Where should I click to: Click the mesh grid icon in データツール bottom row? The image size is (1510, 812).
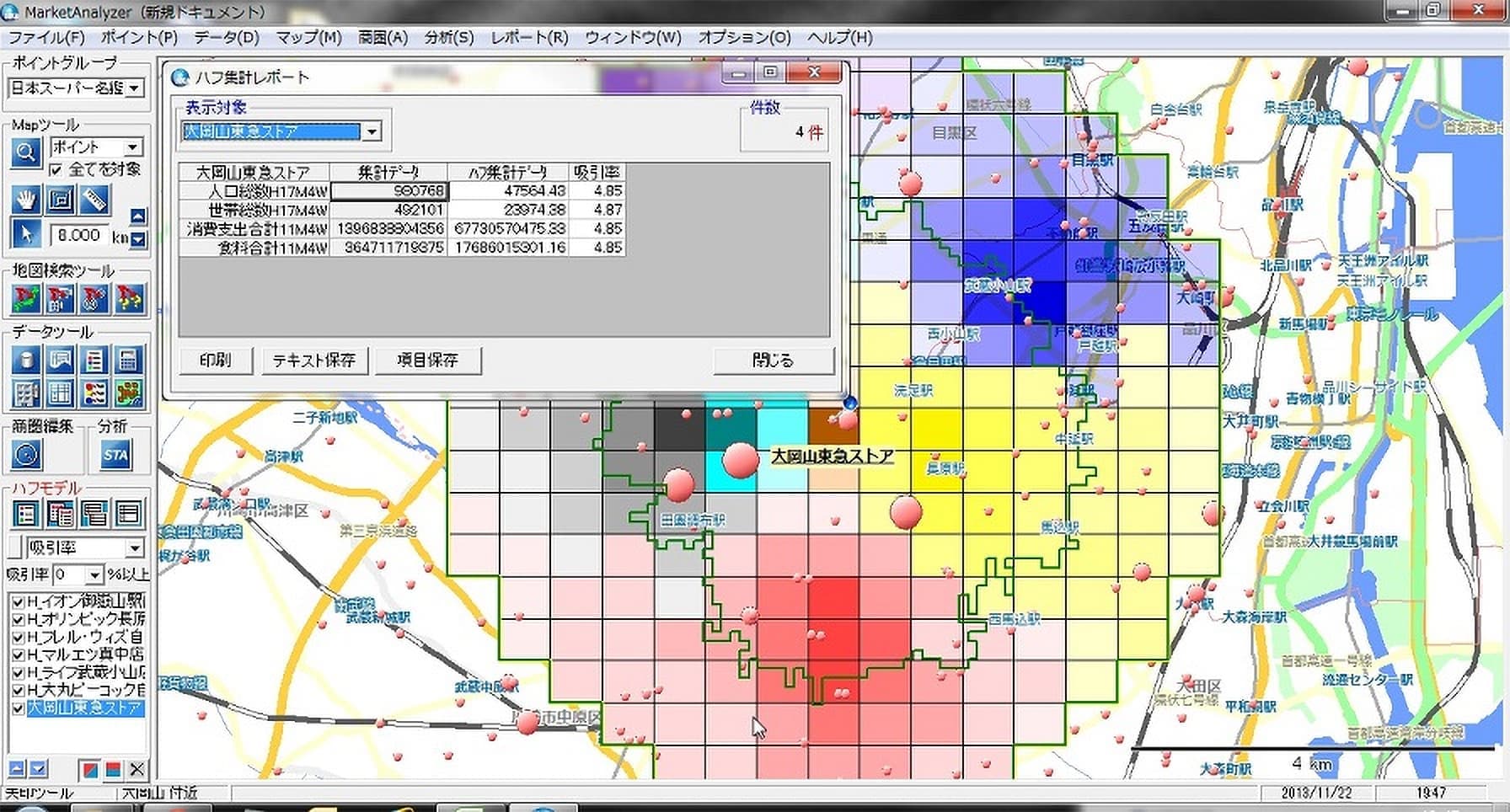point(26,393)
